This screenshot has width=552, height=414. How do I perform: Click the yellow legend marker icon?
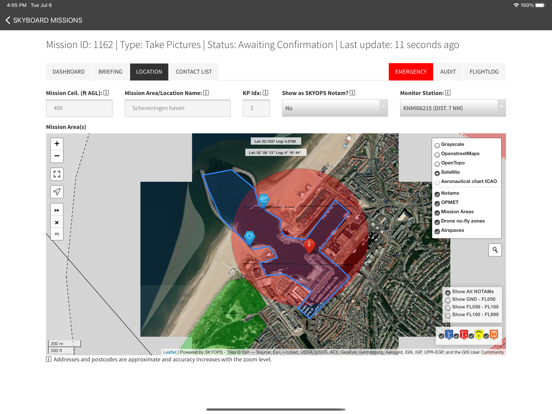coord(478,334)
